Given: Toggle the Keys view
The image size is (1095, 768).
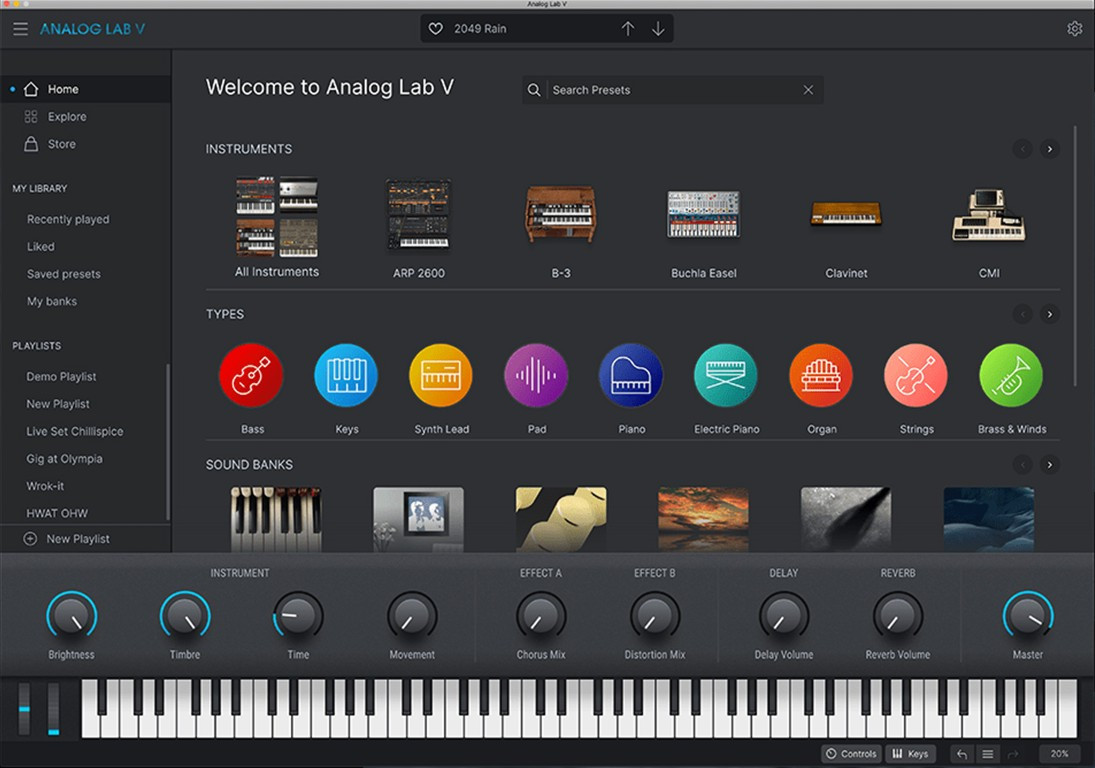Looking at the screenshot, I should [x=911, y=753].
